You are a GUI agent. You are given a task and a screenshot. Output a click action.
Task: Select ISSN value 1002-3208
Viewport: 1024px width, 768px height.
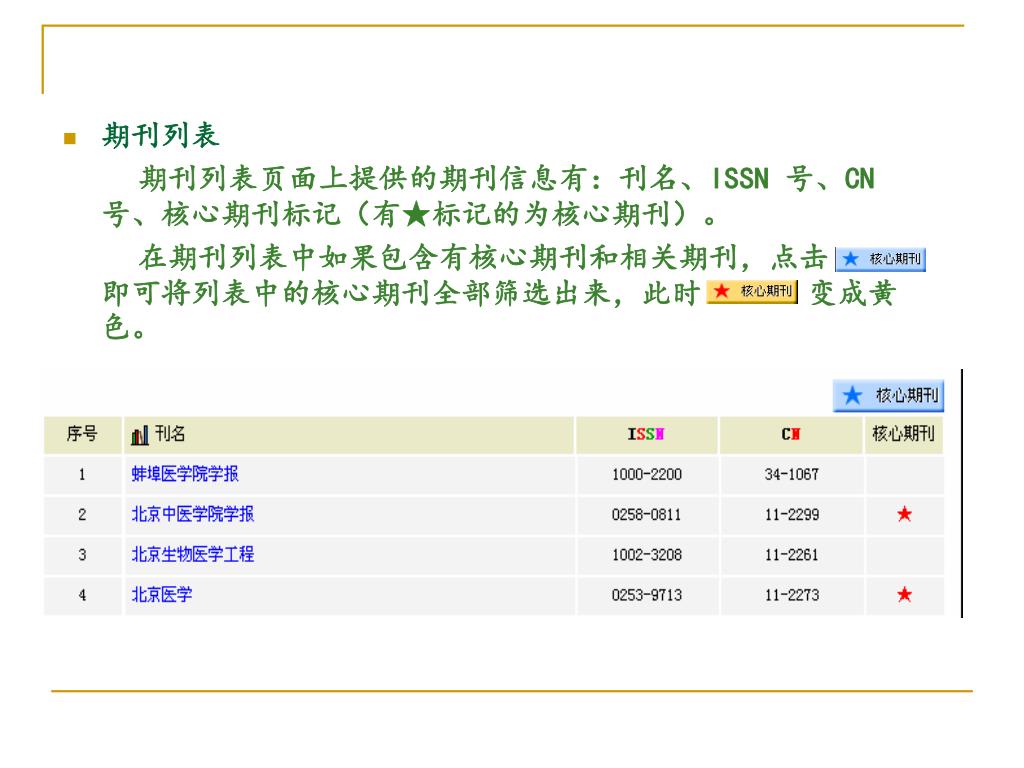(x=647, y=555)
